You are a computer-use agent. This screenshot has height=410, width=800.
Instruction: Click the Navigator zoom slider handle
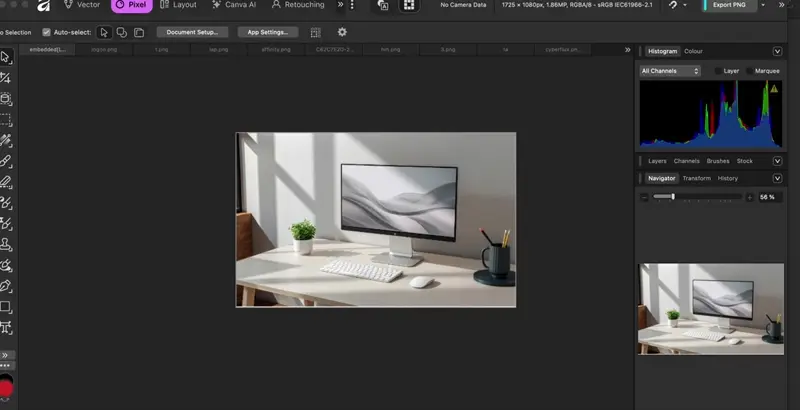click(x=673, y=196)
